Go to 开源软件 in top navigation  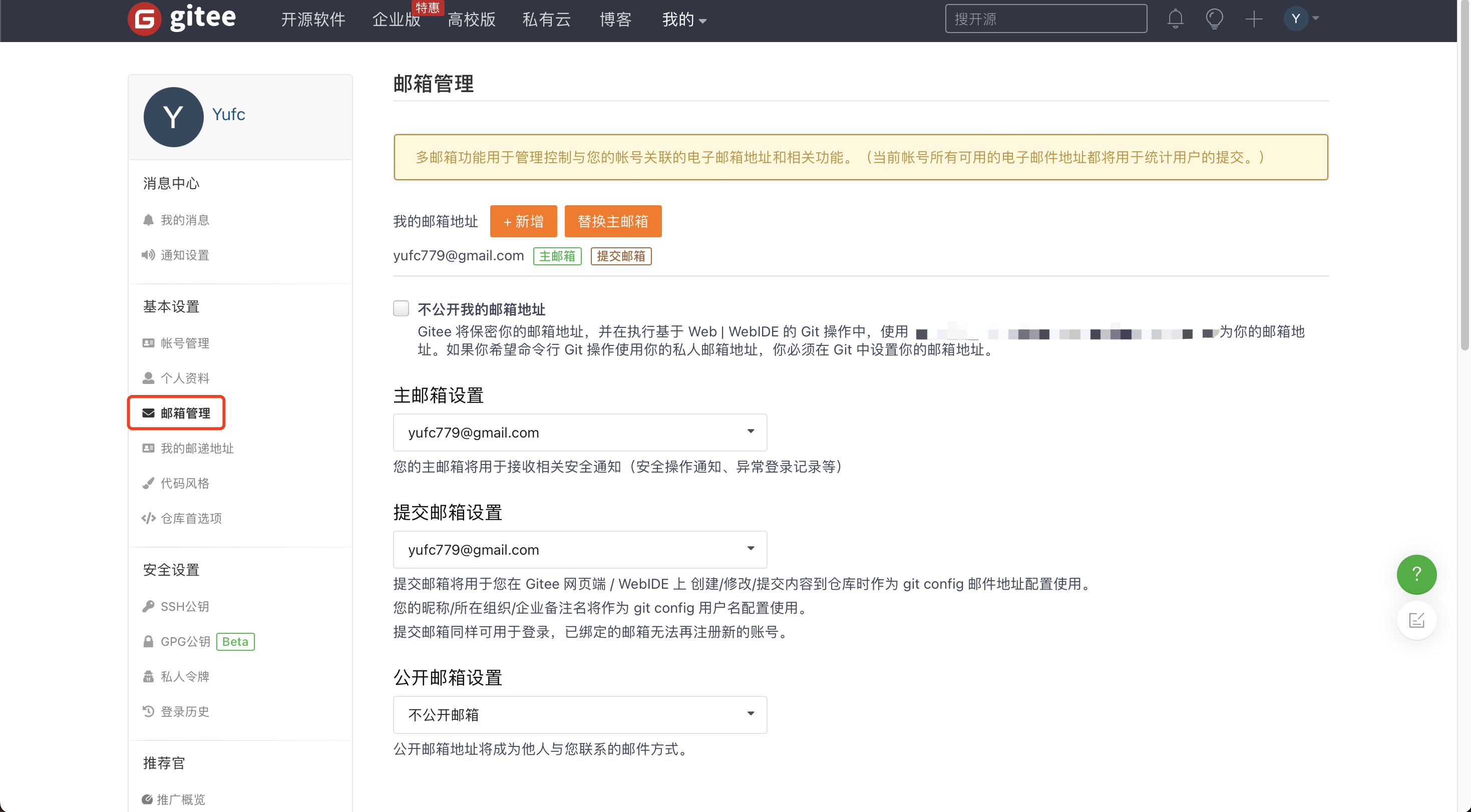tap(313, 20)
